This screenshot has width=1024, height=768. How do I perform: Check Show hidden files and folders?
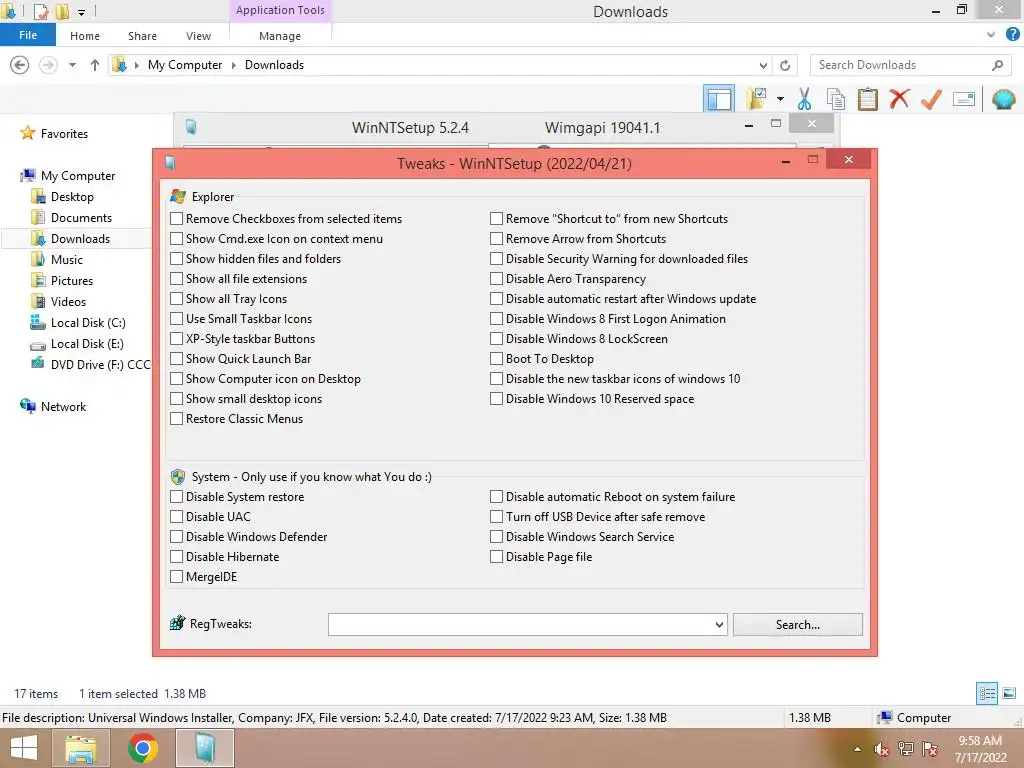tap(176, 259)
